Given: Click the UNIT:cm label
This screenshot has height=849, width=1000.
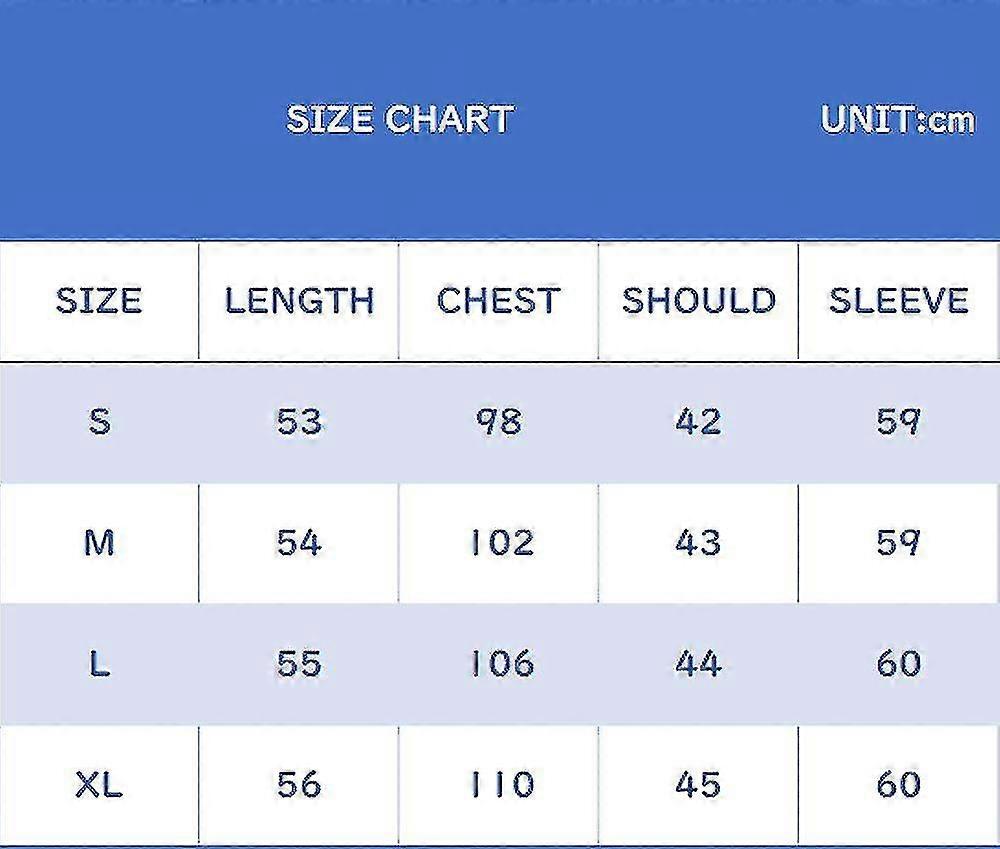Looking at the screenshot, I should [x=898, y=119].
